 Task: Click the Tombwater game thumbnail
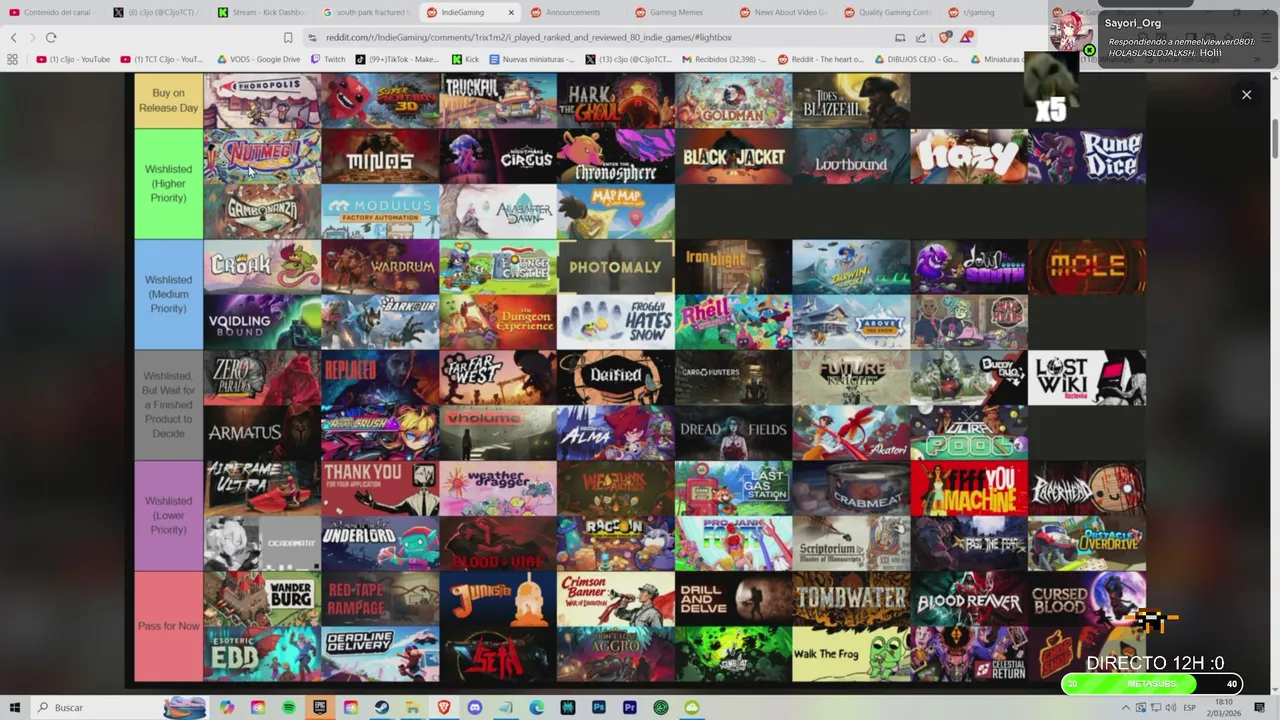coord(851,598)
